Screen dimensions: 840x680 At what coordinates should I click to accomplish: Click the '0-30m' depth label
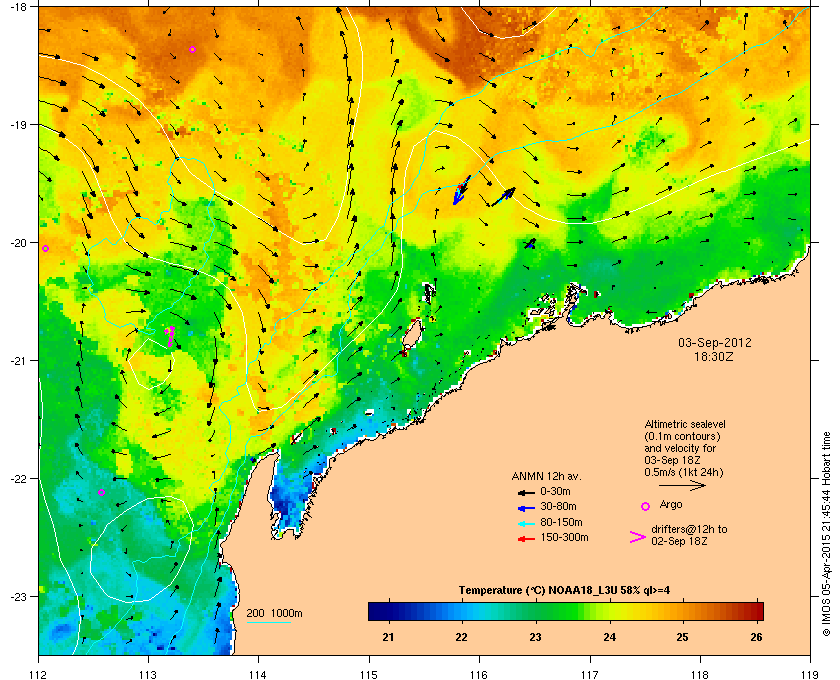[x=555, y=491]
